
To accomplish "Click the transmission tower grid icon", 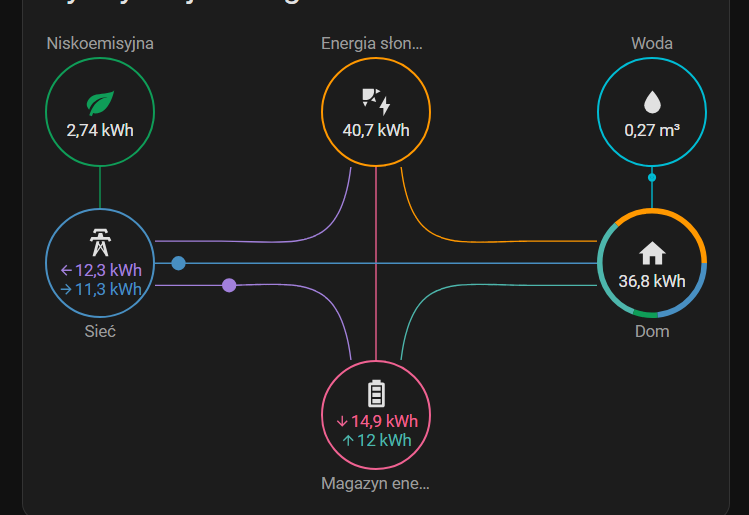I will click(100, 243).
